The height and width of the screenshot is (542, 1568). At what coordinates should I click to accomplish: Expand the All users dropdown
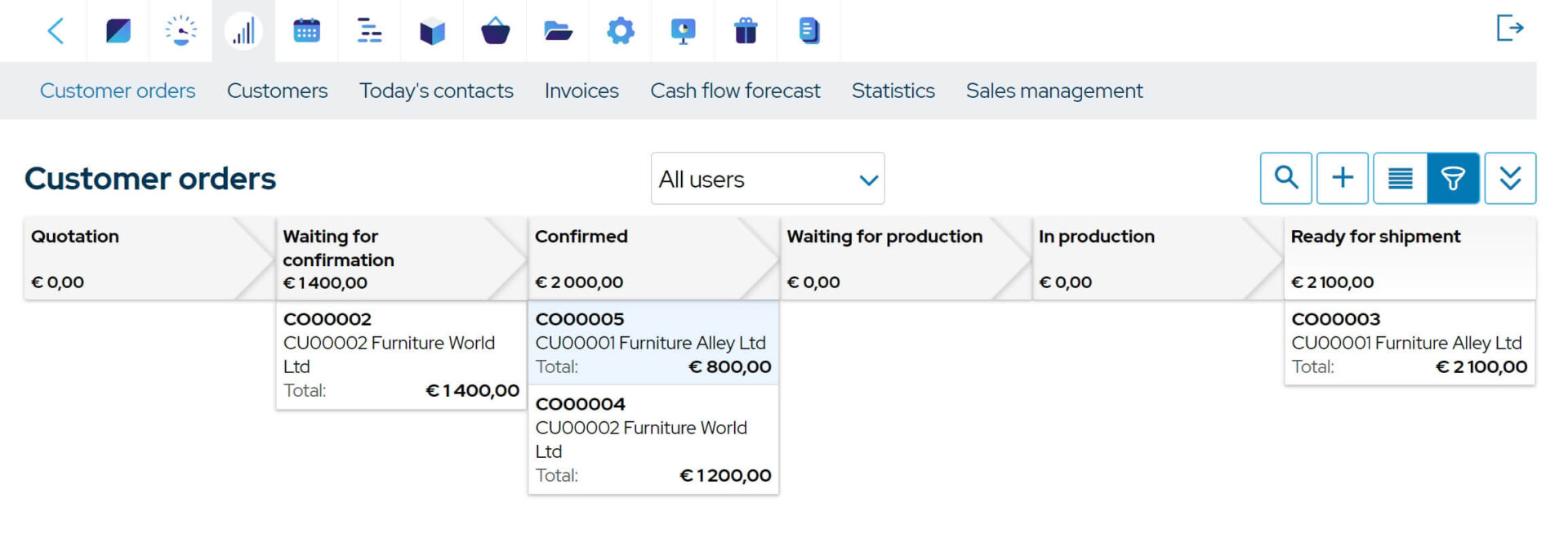[767, 179]
